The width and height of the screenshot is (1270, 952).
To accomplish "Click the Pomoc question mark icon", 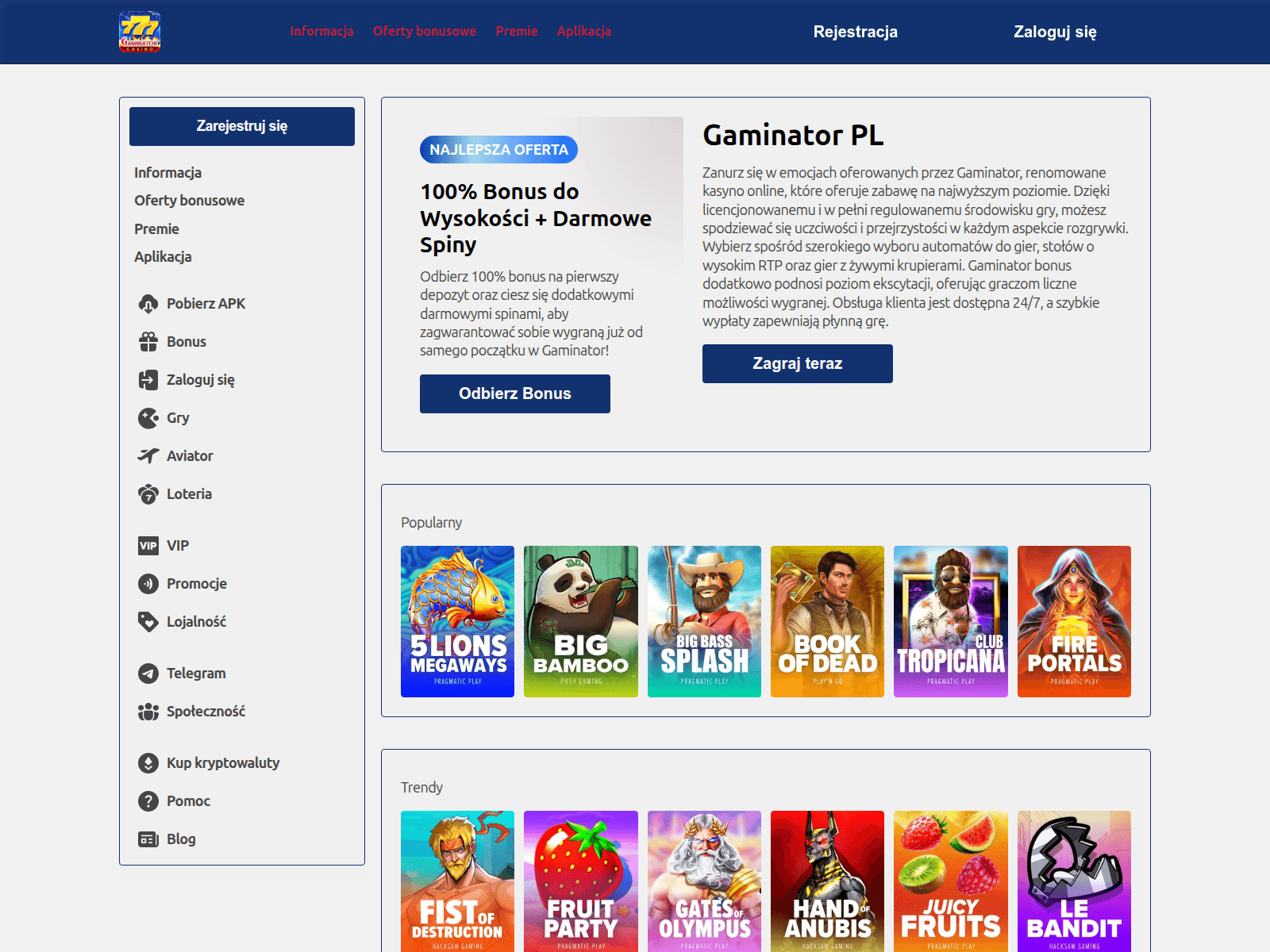I will (x=148, y=801).
